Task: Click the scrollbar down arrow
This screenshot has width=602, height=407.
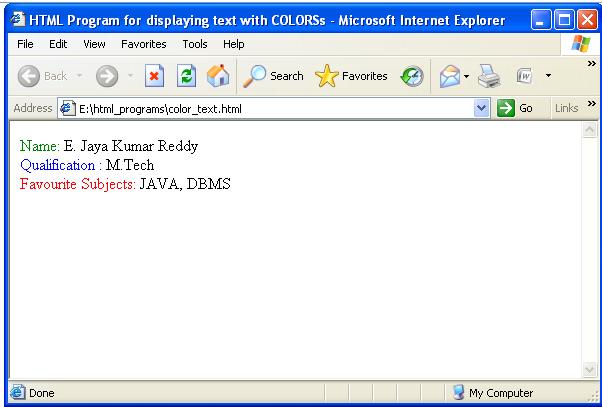Action: click(x=589, y=370)
